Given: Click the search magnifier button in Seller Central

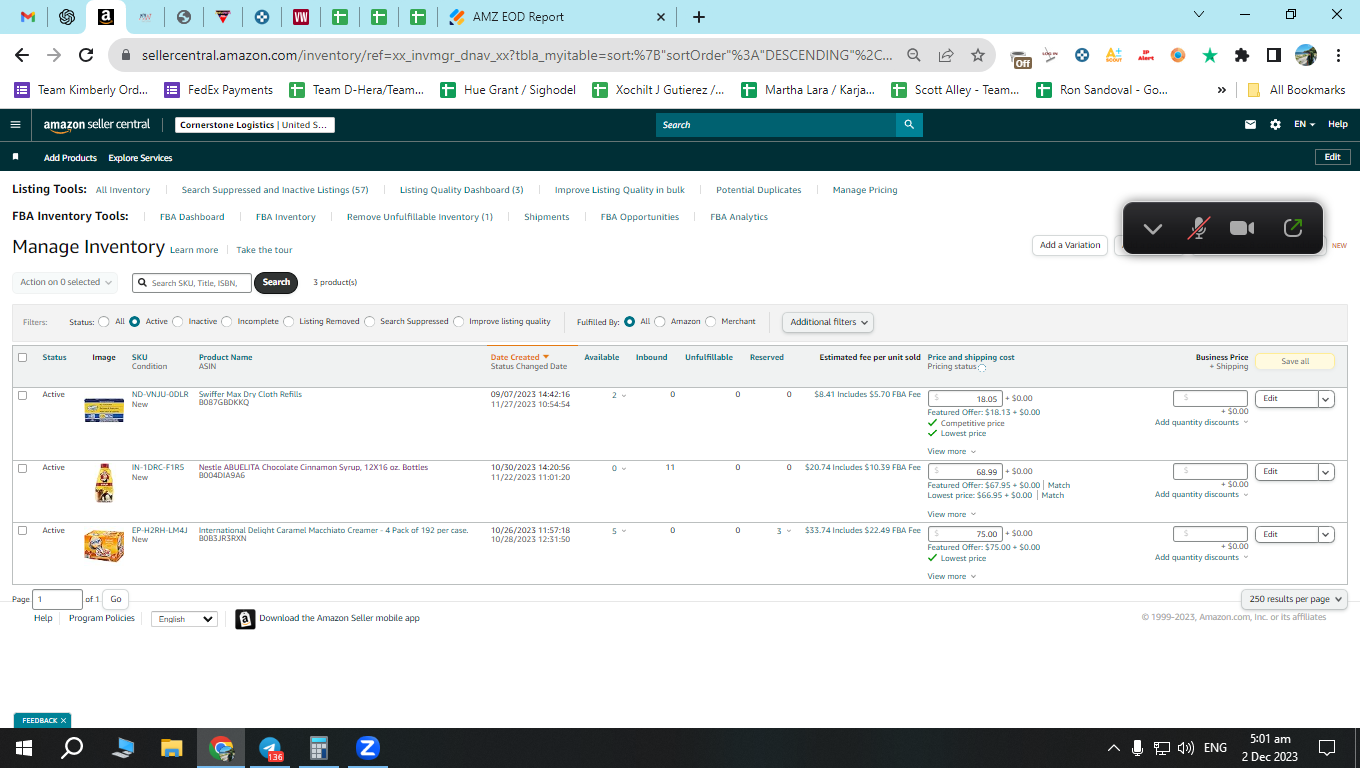Looking at the screenshot, I should pyautogui.click(x=909, y=125).
